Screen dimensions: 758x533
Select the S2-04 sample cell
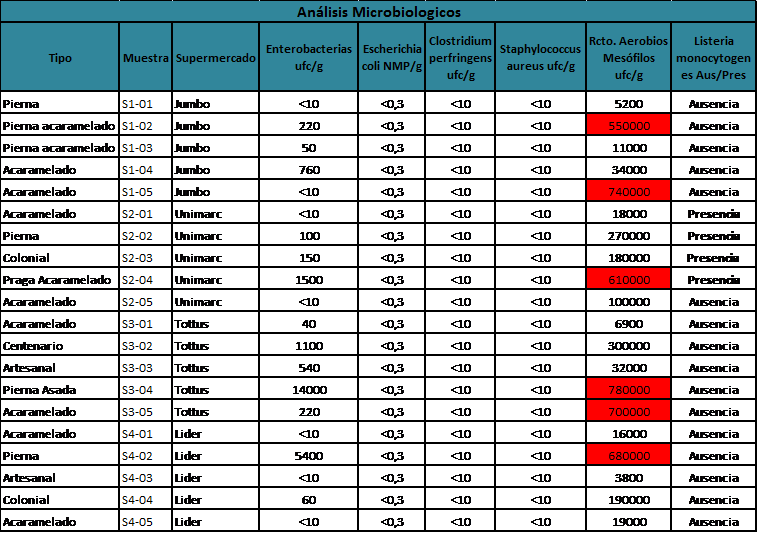(145, 279)
